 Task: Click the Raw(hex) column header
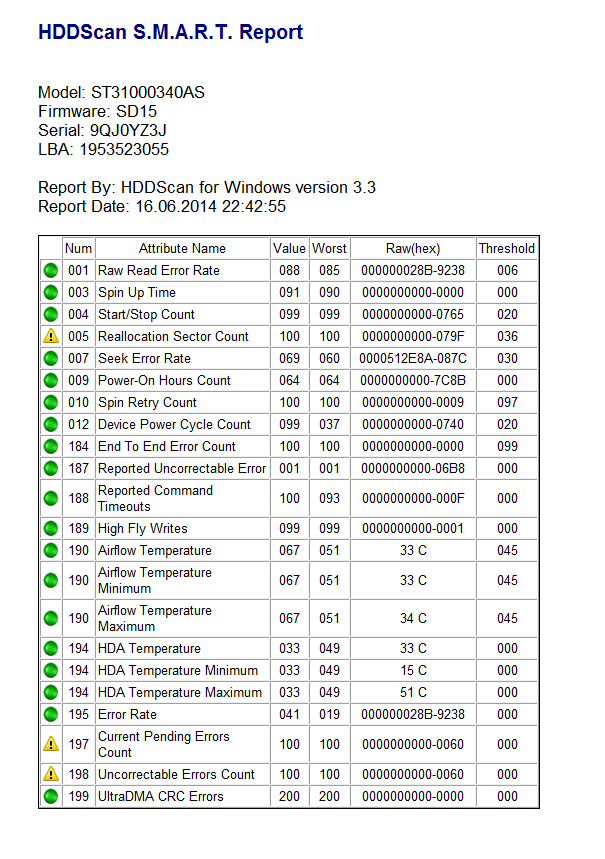click(x=413, y=249)
